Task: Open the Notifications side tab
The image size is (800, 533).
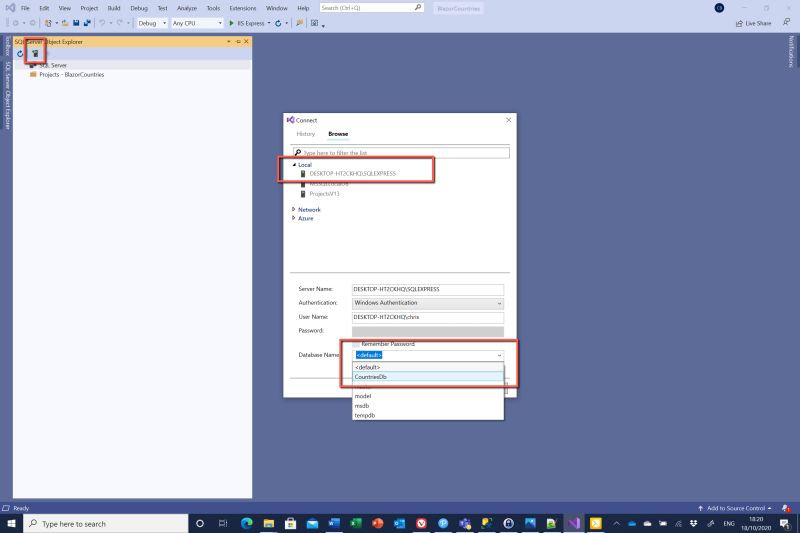Action: coord(791,51)
